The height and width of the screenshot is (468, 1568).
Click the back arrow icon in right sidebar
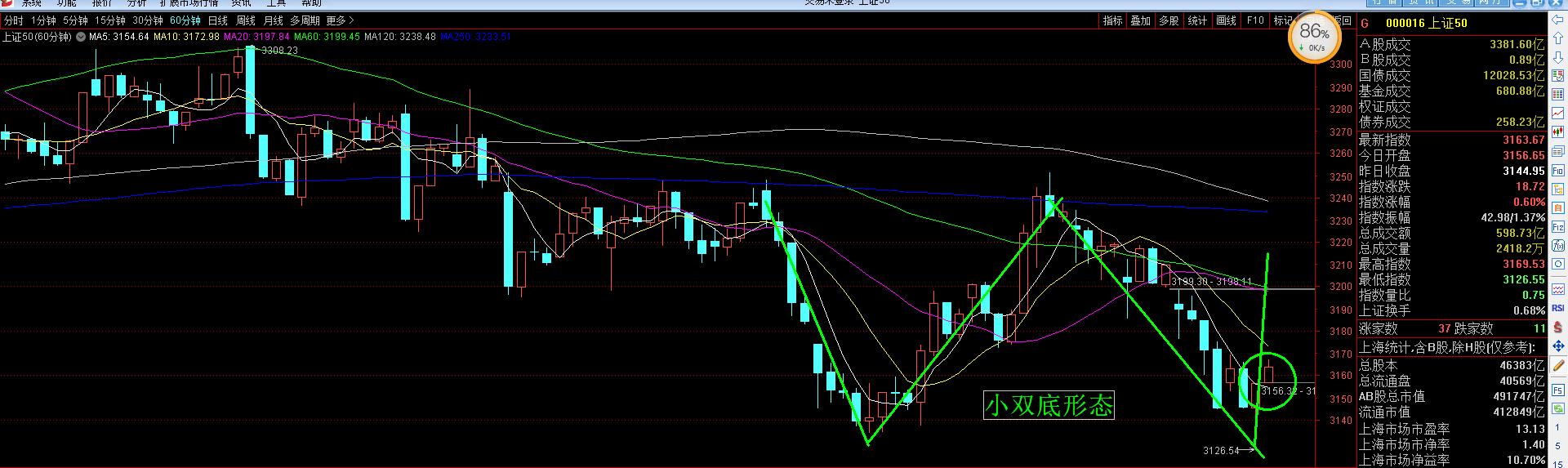1557,19
